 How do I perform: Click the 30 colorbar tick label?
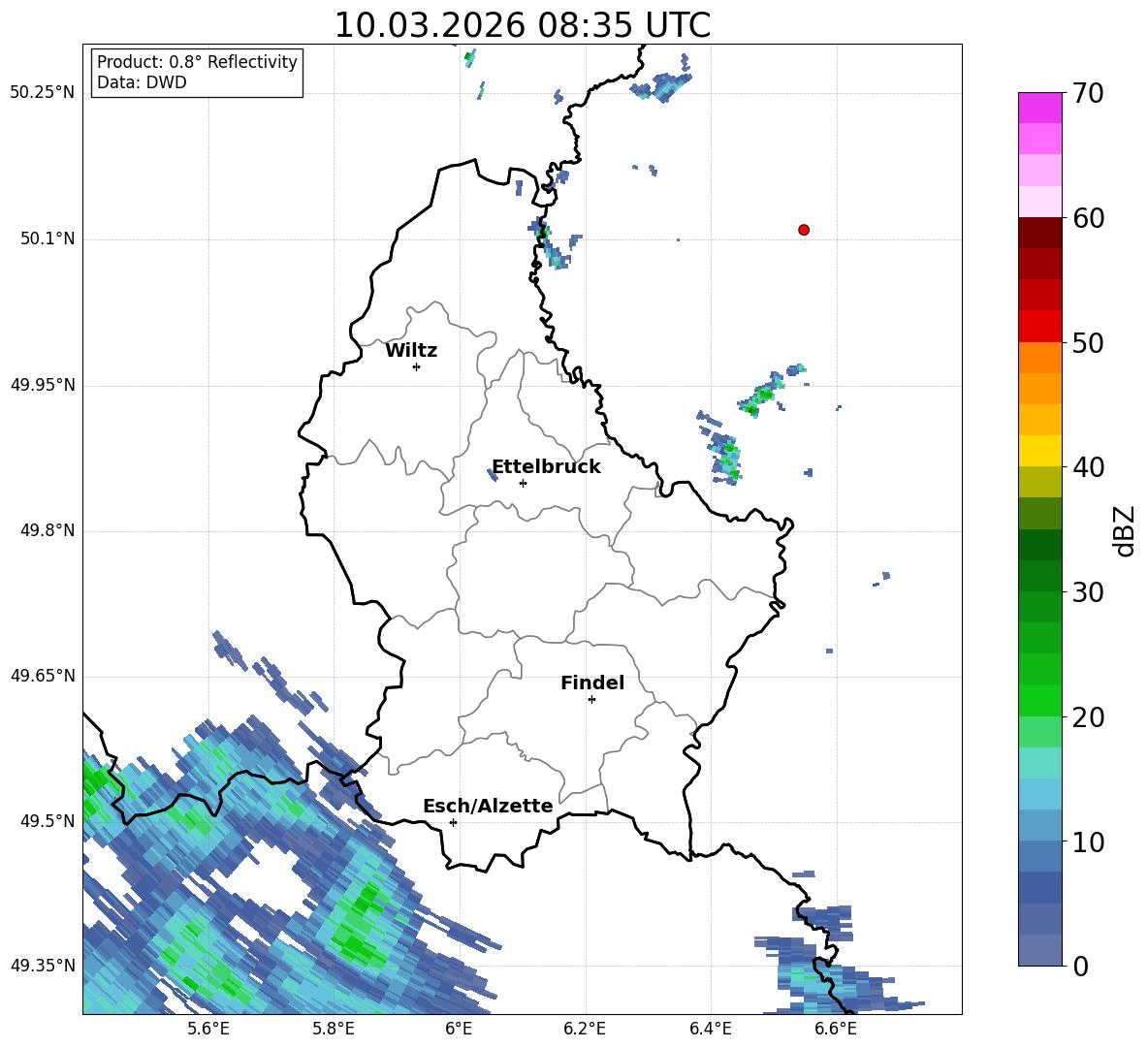[x=1088, y=592]
